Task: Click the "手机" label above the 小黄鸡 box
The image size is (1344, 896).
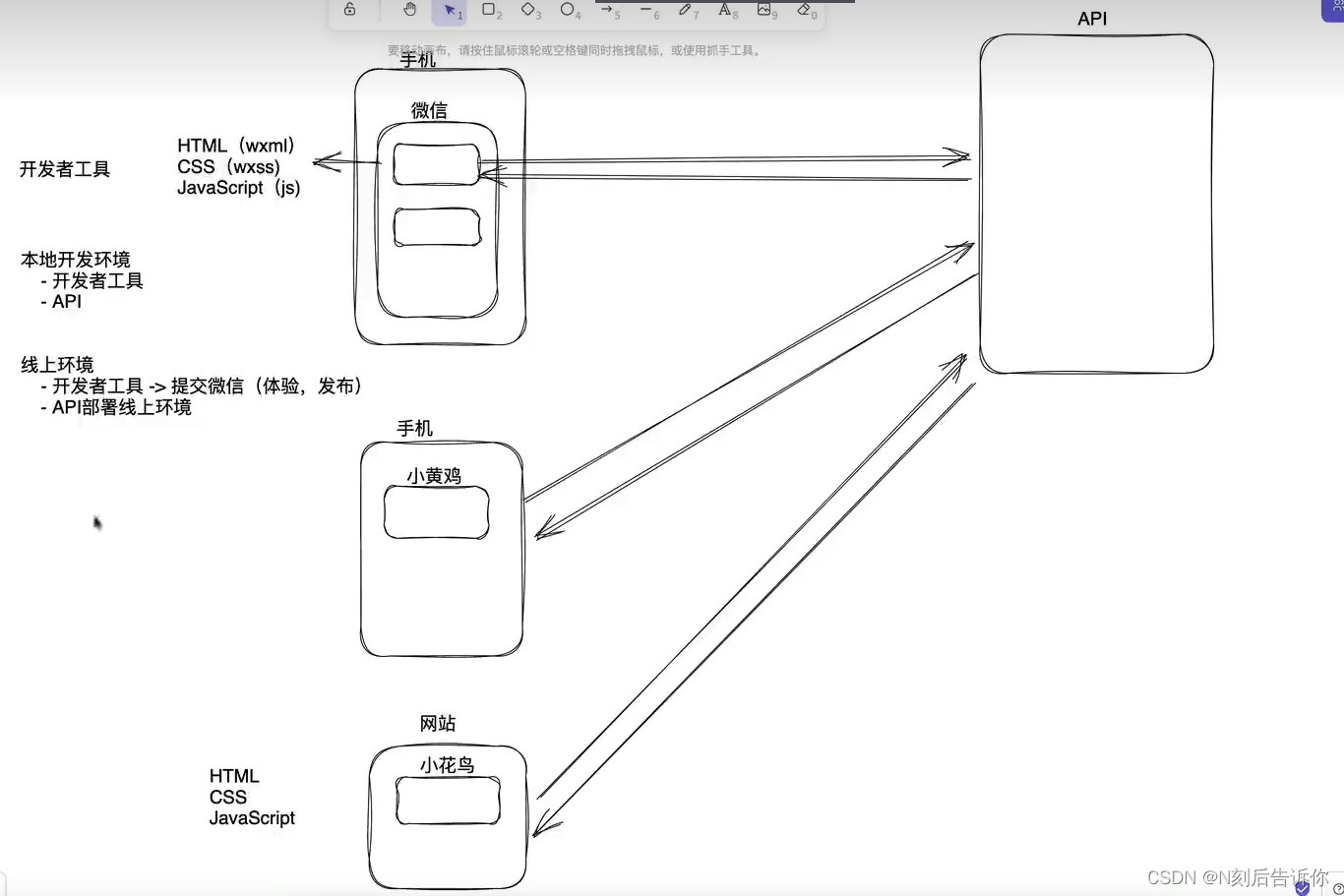Action: coord(414,429)
